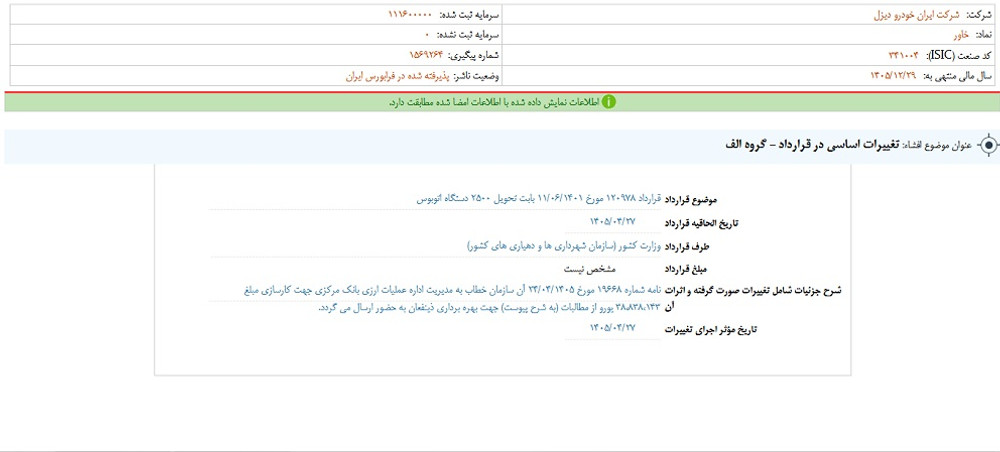
Task: Click the date value in 'تاریخ مؤثر اجرای تغییرات' row
Action: [613, 327]
